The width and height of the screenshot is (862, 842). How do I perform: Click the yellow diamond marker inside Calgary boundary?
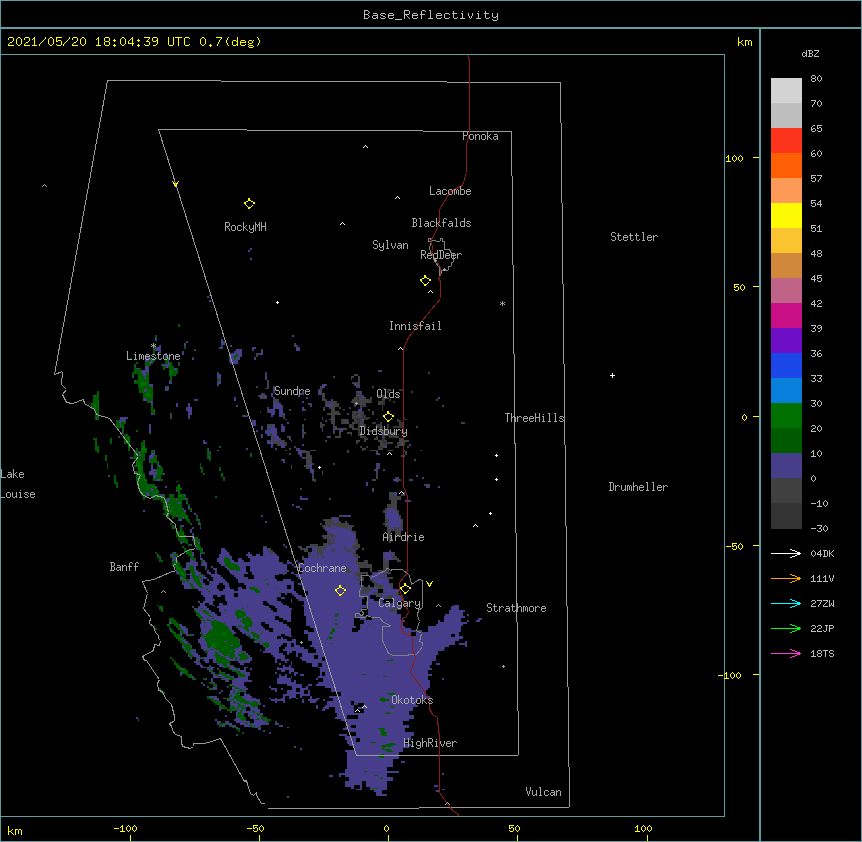pos(405,589)
